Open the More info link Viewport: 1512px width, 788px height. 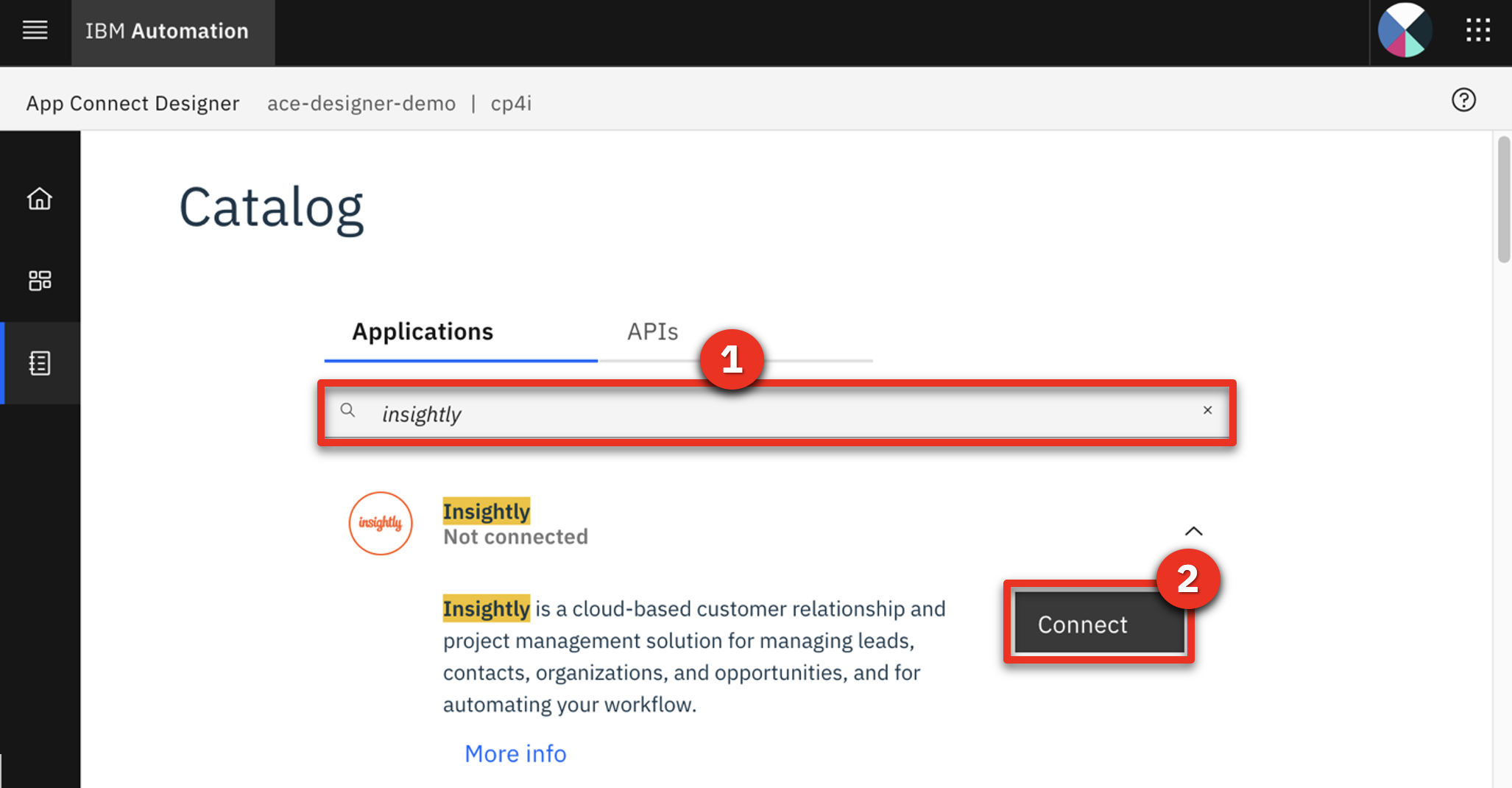pyautogui.click(x=515, y=754)
